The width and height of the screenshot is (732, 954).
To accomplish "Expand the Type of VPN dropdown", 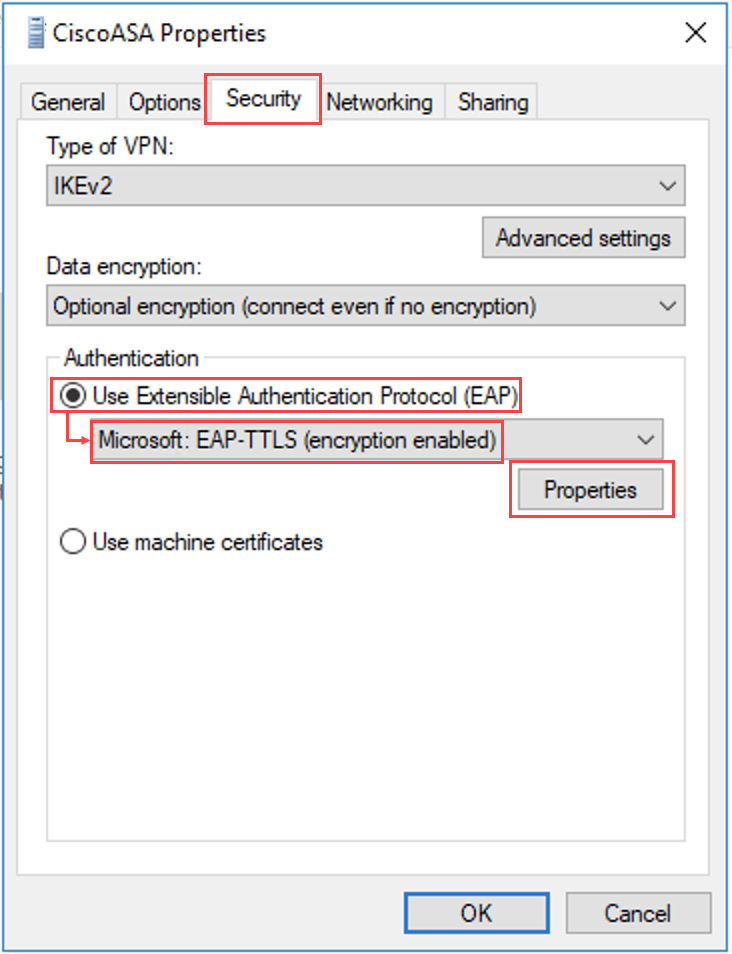I will (366, 186).
